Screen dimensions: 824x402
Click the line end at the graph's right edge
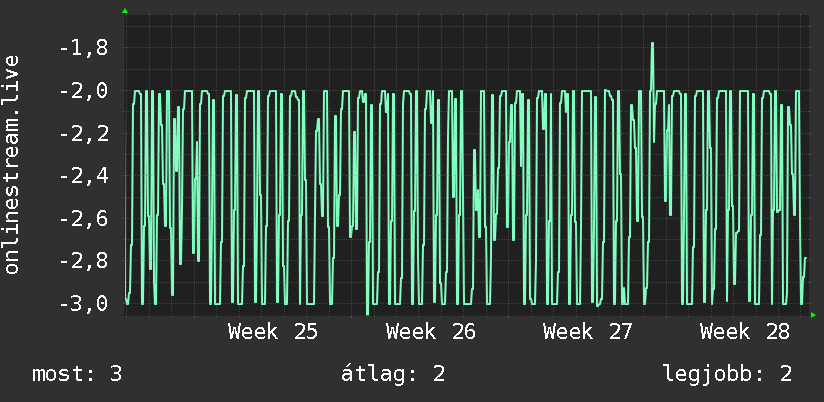pos(805,258)
